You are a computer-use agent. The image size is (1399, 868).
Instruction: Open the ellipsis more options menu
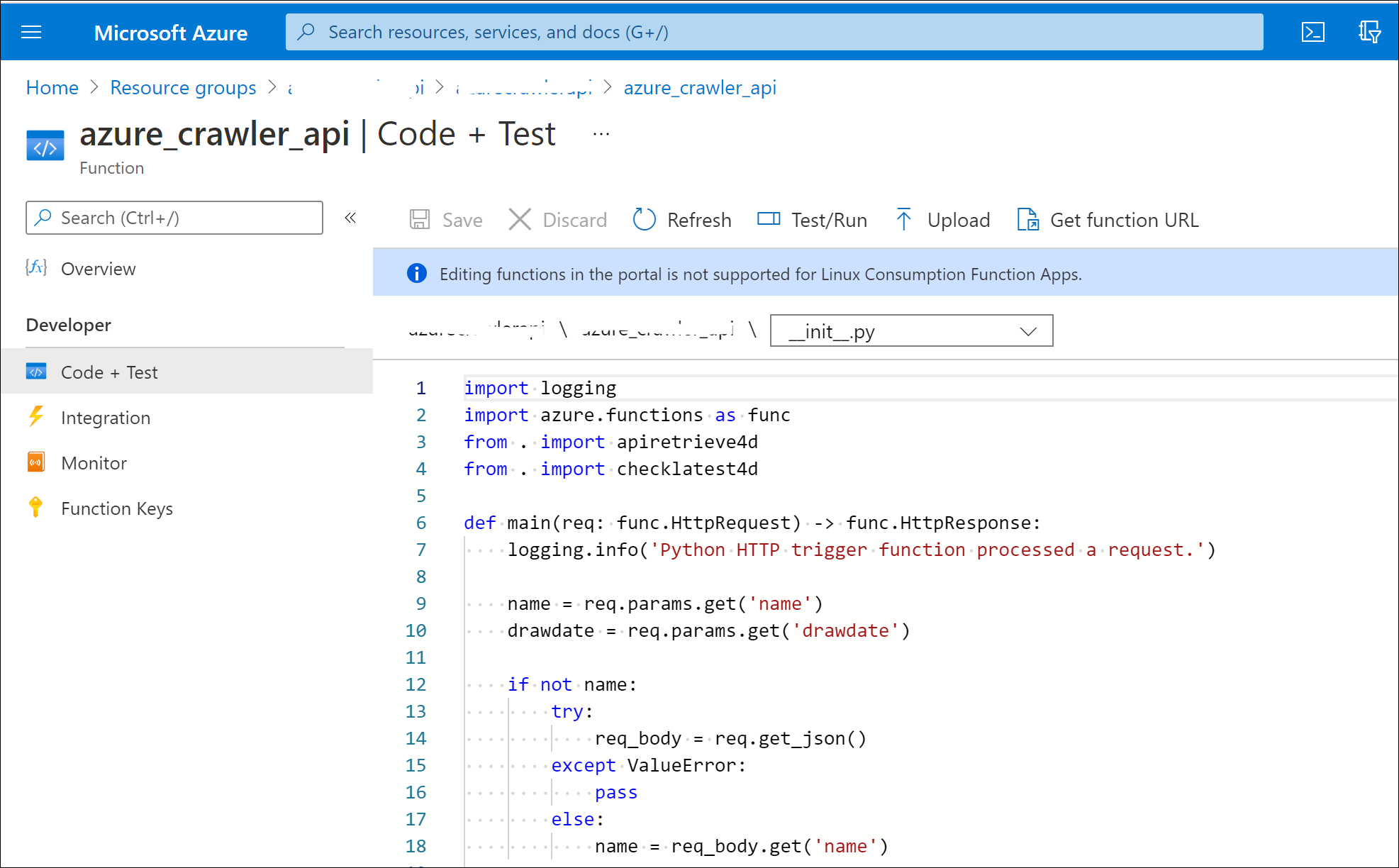point(601,134)
